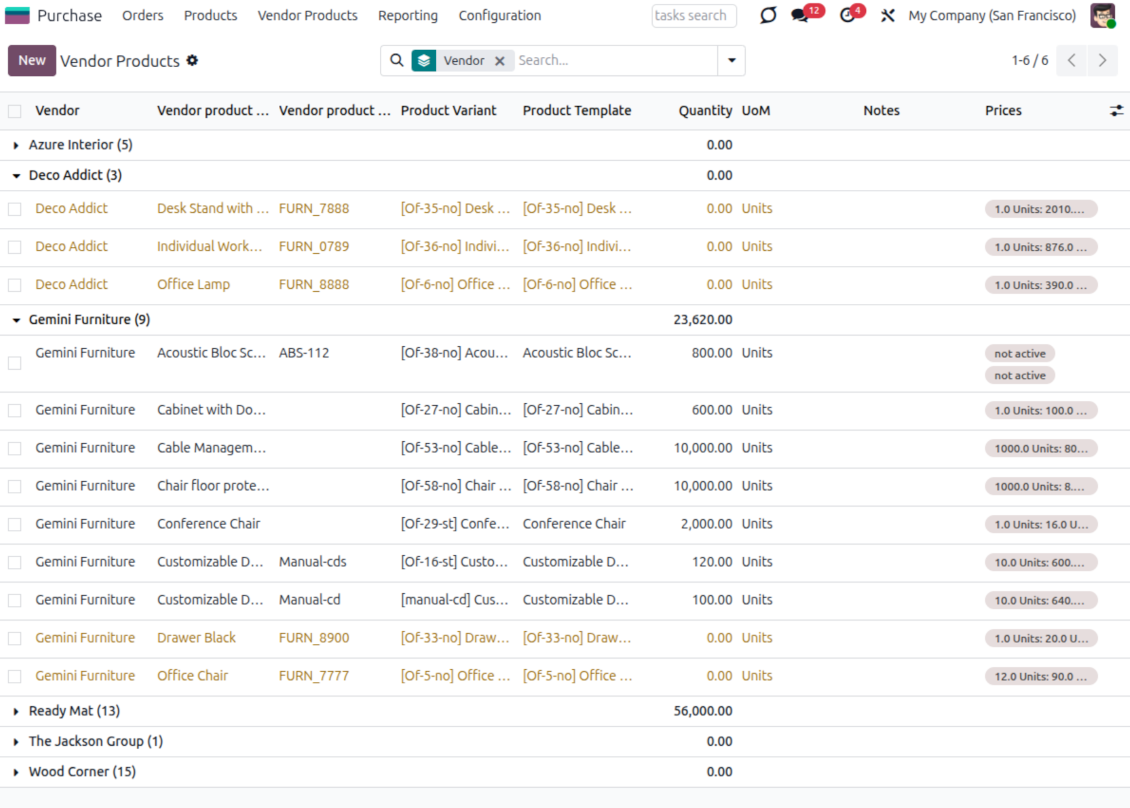1130x808 pixels.
Task: Open the Configuration menu
Action: tap(499, 16)
